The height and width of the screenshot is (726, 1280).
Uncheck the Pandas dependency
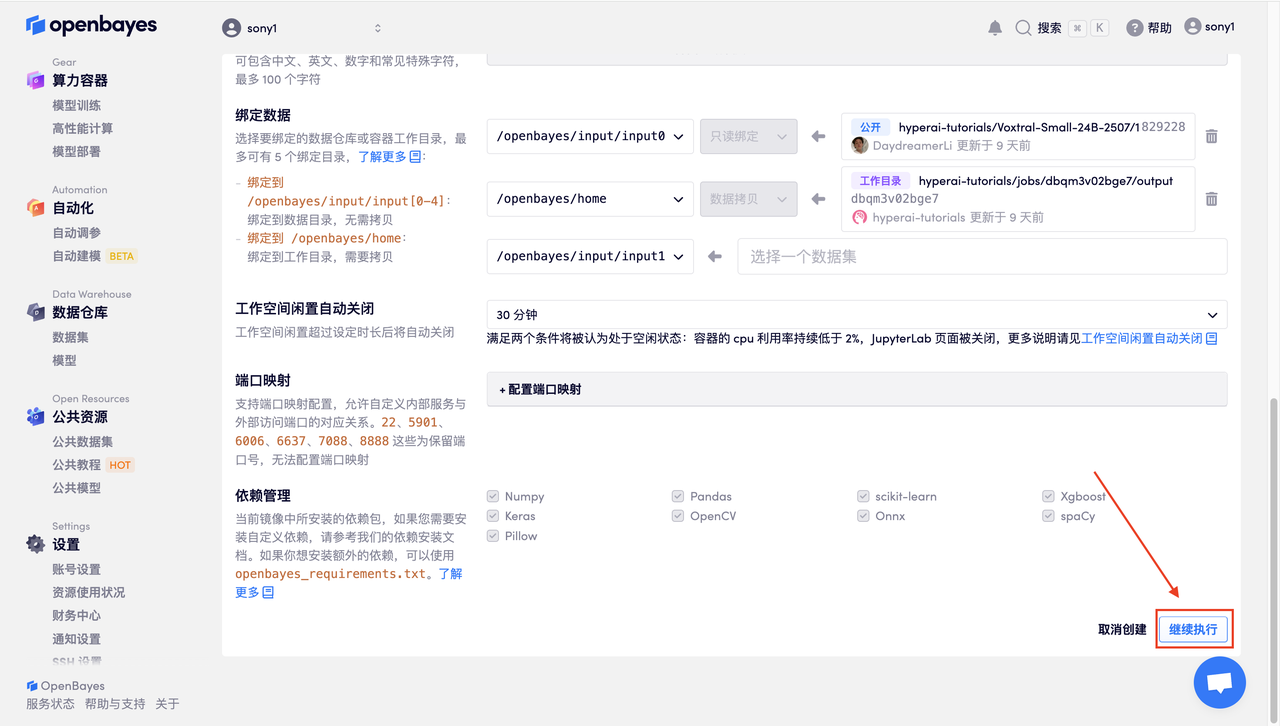coord(677,495)
